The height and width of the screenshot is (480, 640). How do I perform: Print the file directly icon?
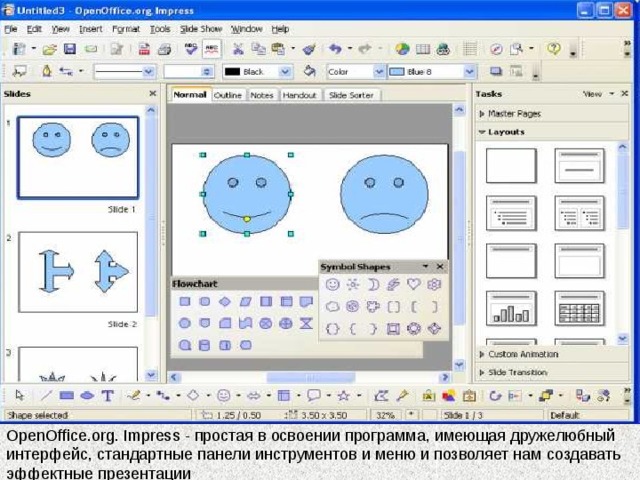pyautogui.click(x=164, y=49)
